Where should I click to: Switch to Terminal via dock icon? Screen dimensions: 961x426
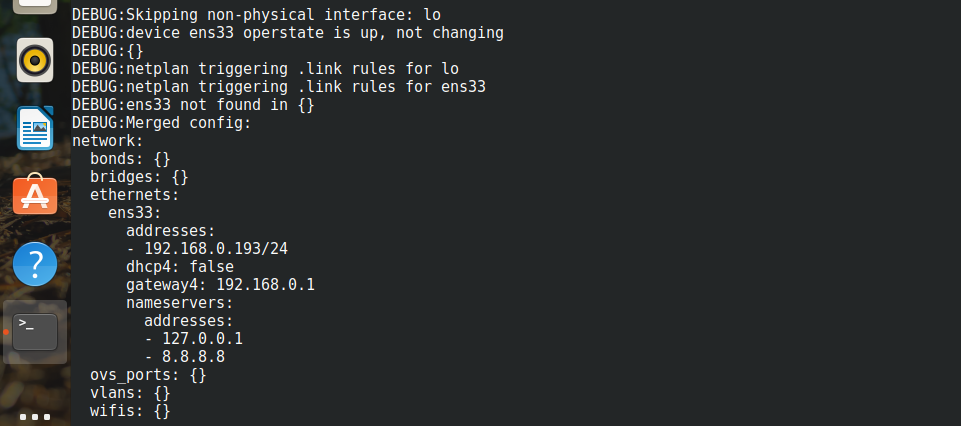[x=35, y=332]
